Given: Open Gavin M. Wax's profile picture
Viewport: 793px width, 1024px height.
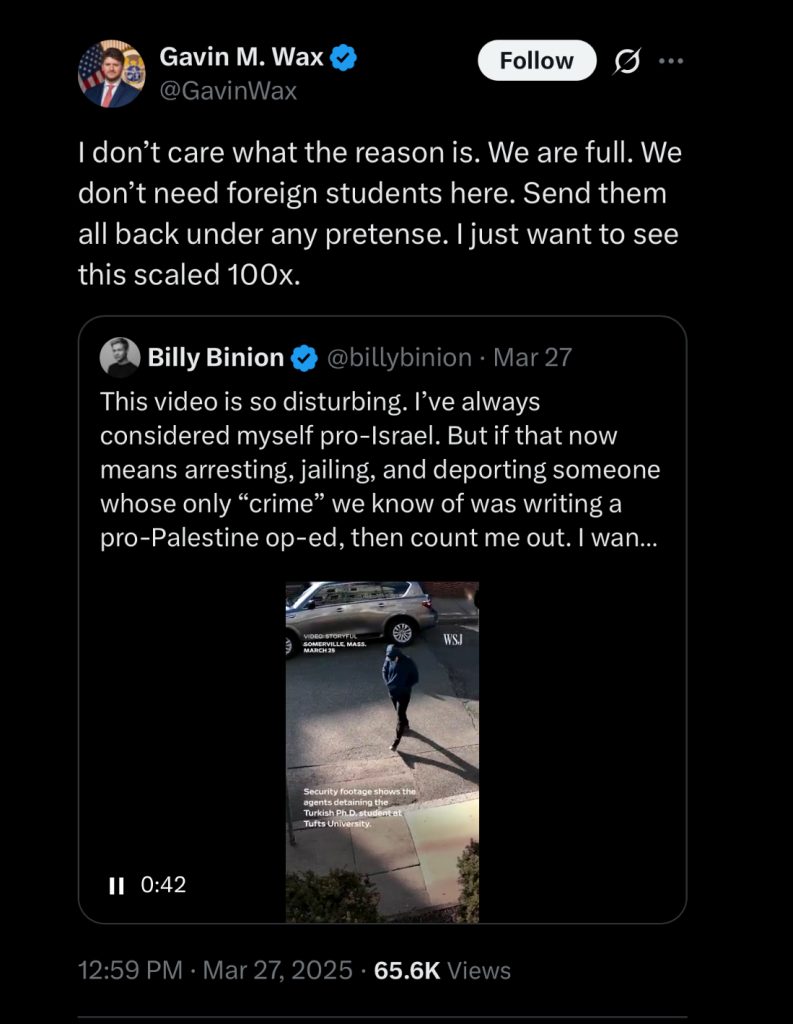Looking at the screenshot, I should pyautogui.click(x=111, y=74).
